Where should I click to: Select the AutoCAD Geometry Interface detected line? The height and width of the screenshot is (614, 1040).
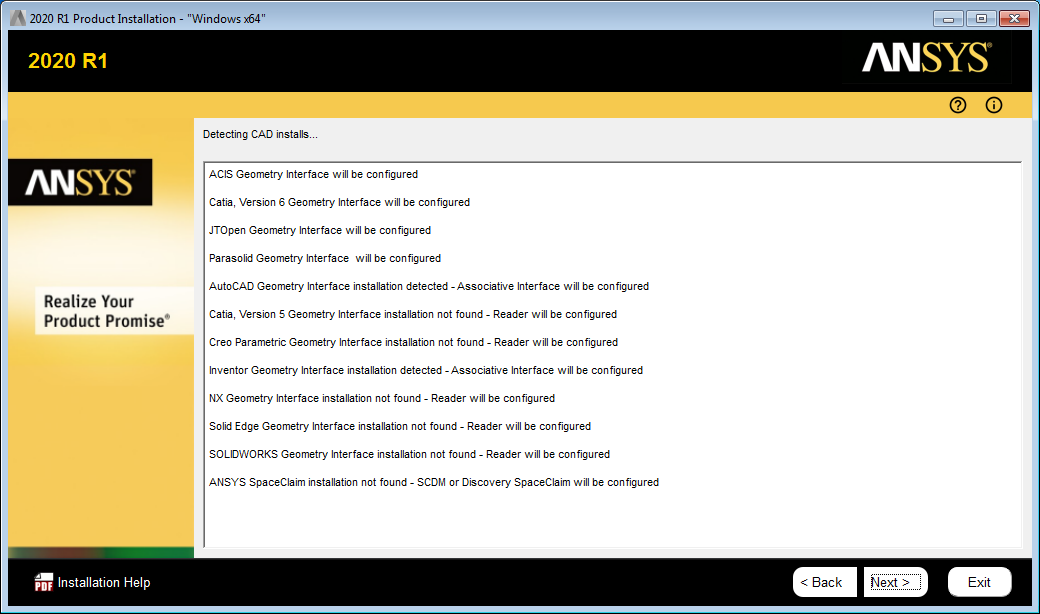click(428, 286)
